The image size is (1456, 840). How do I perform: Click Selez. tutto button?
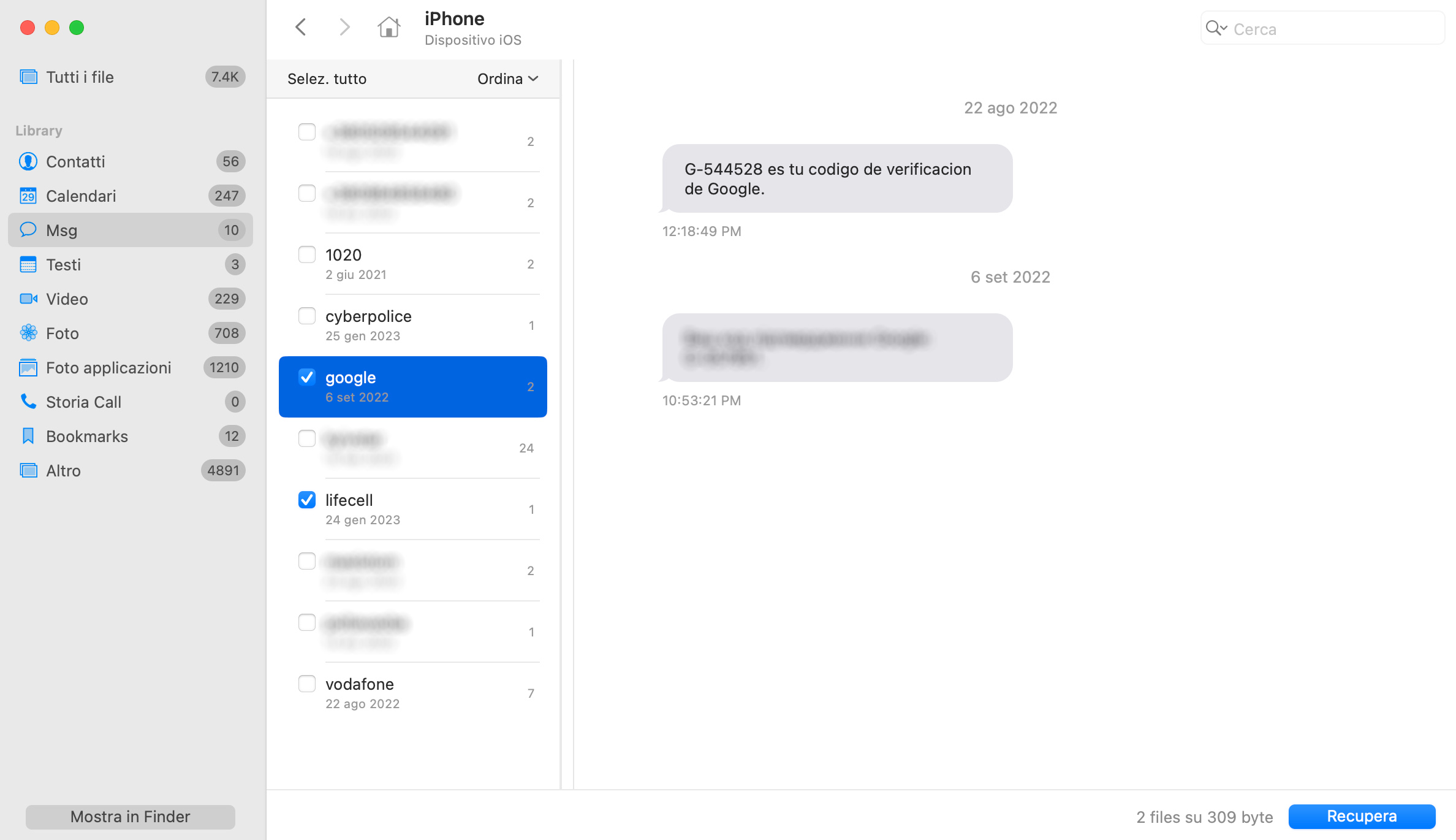click(327, 78)
